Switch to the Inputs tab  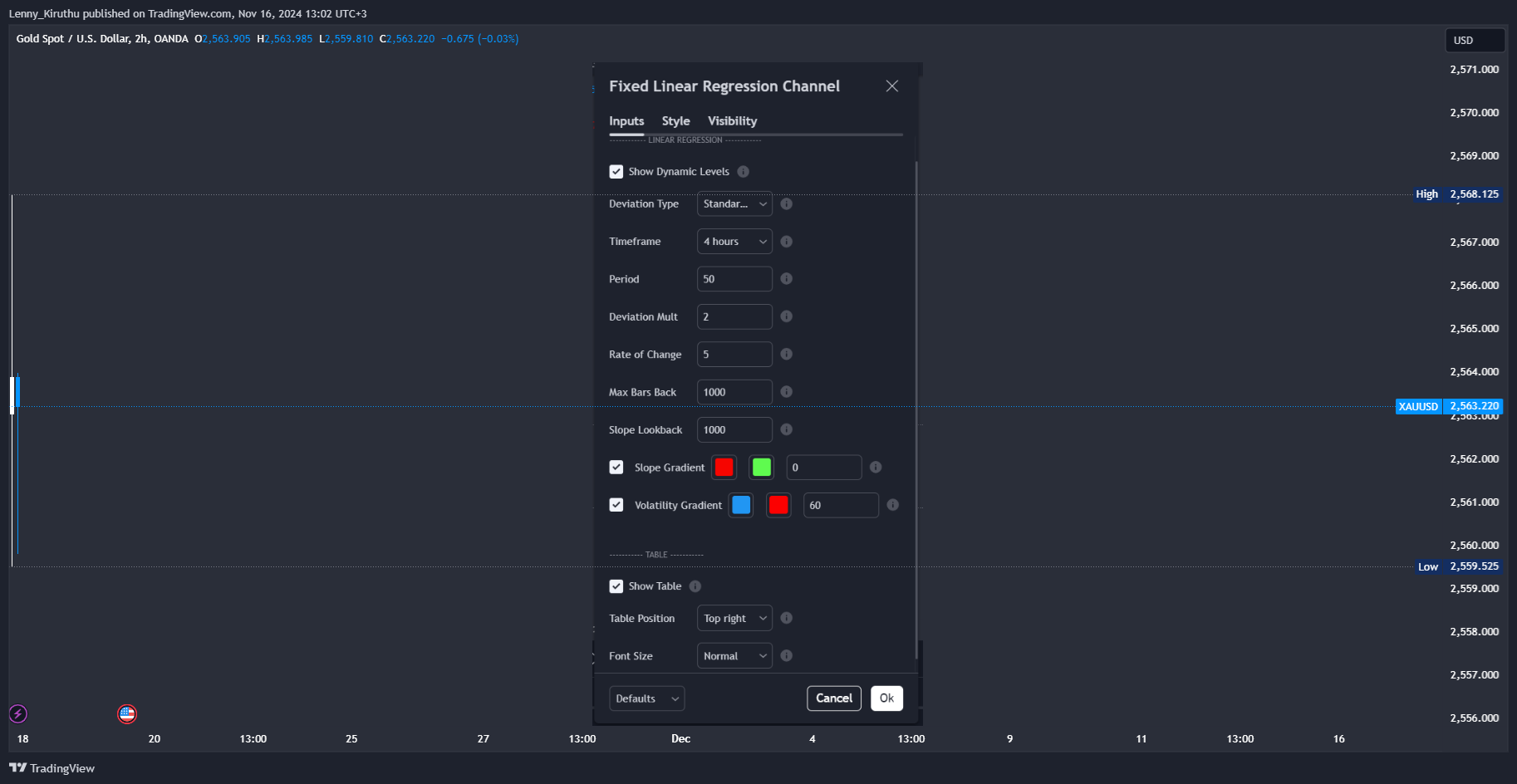point(626,121)
